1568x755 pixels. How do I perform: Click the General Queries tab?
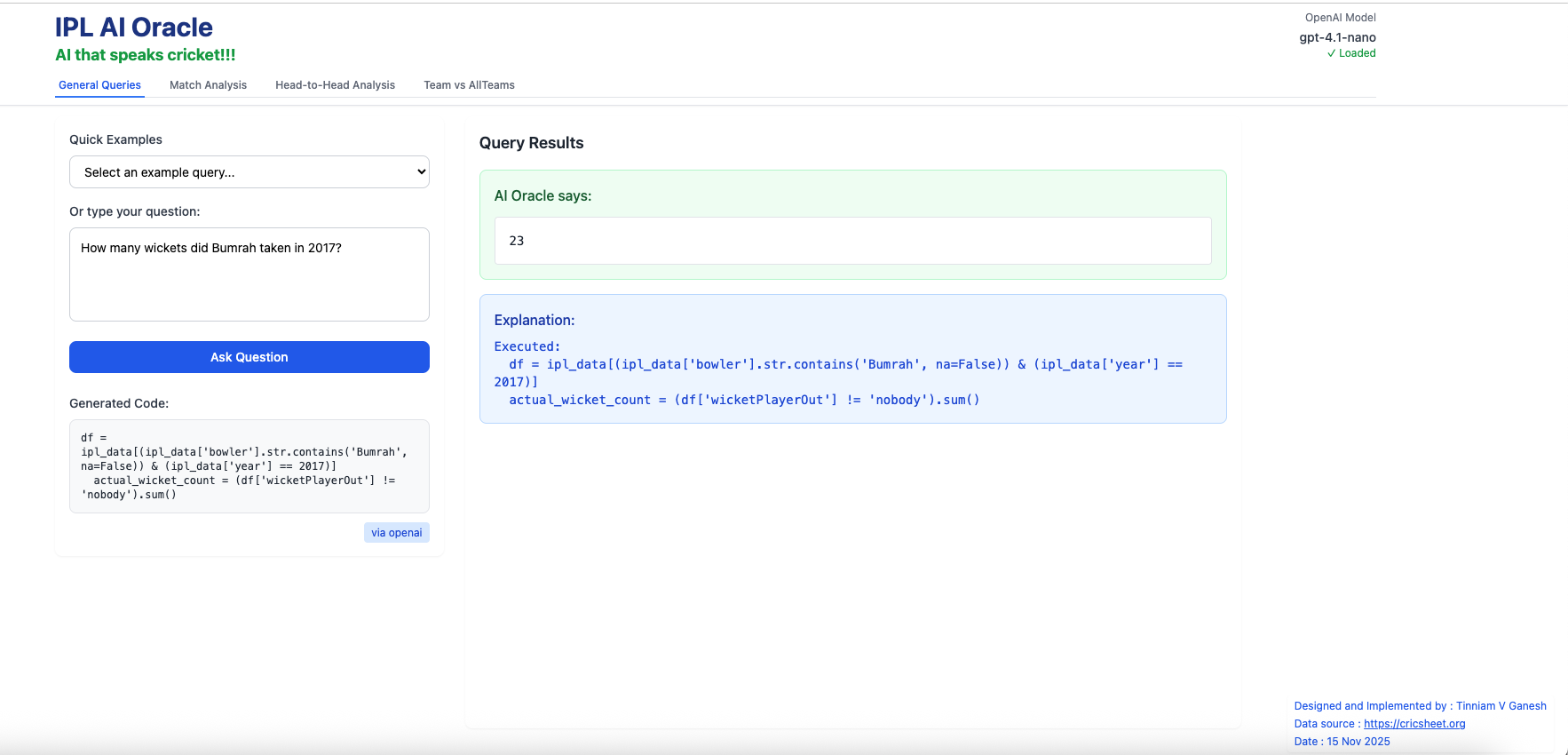tap(99, 85)
